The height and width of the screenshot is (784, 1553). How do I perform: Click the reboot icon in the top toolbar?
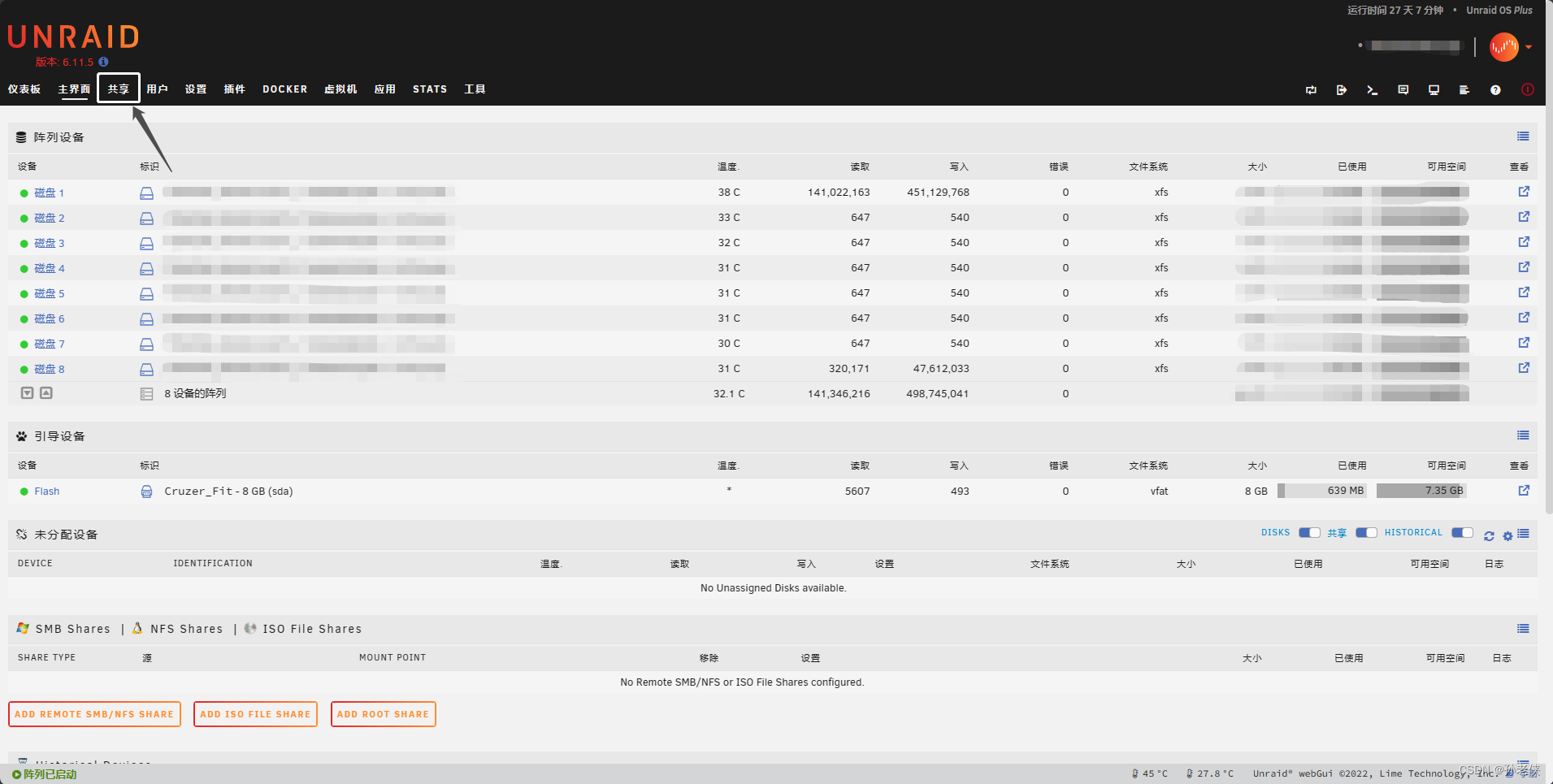[1311, 89]
